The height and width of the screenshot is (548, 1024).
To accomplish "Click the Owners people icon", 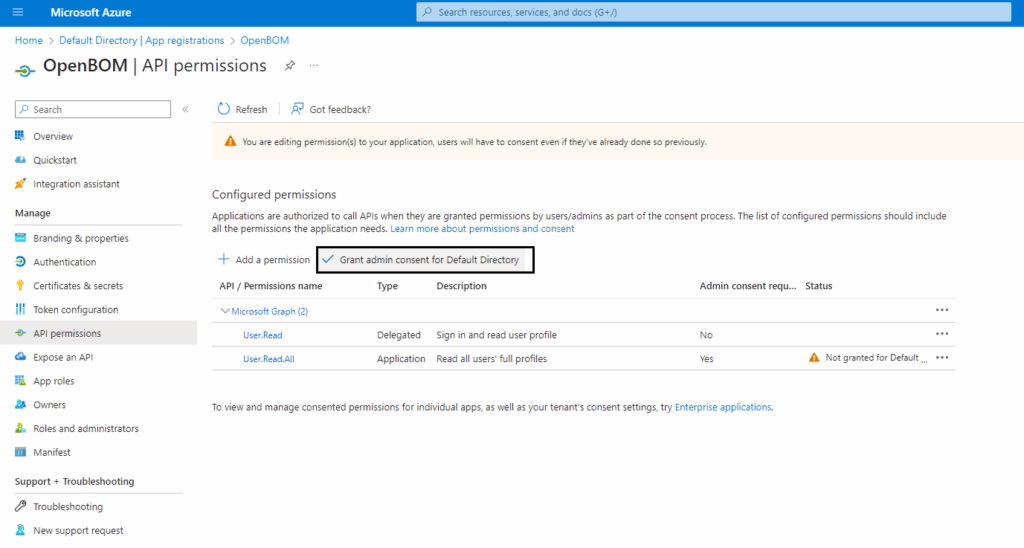I will (20, 404).
